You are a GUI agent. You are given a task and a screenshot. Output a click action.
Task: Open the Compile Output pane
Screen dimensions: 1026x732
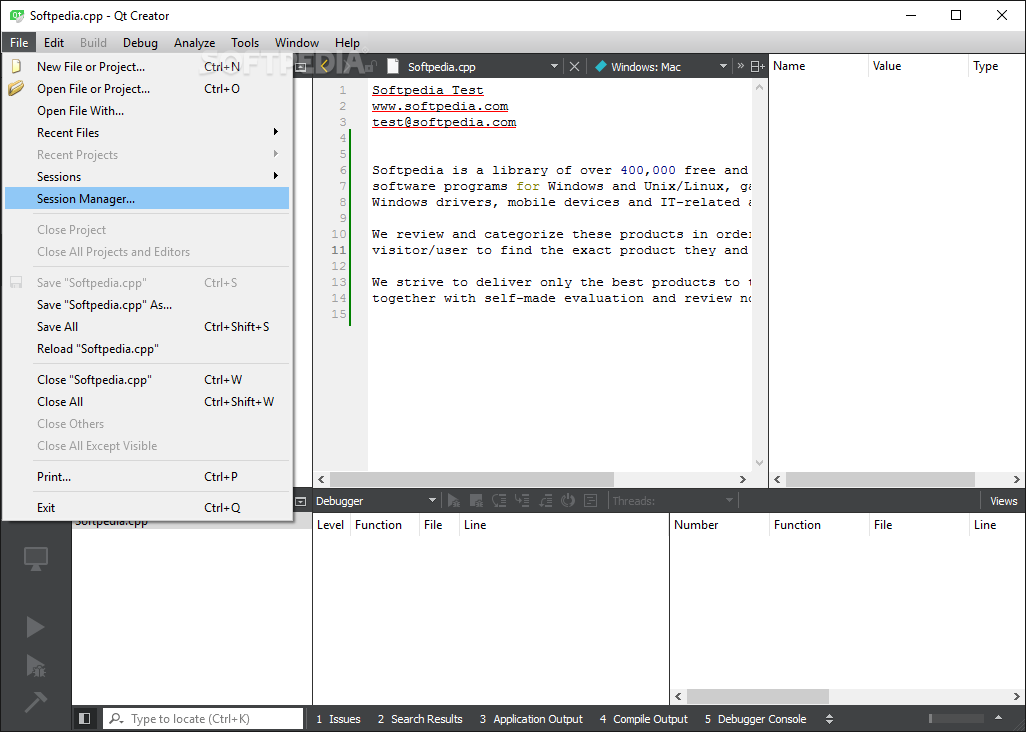(x=644, y=719)
